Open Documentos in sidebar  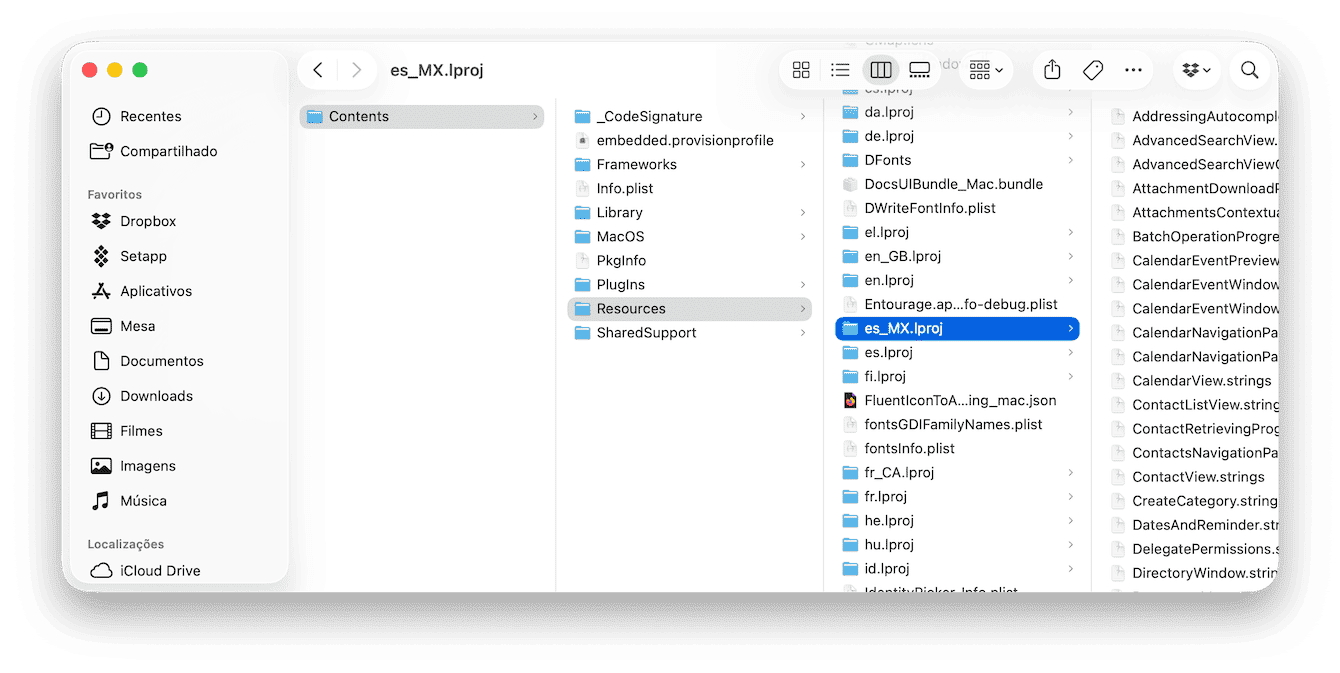(x=147, y=362)
